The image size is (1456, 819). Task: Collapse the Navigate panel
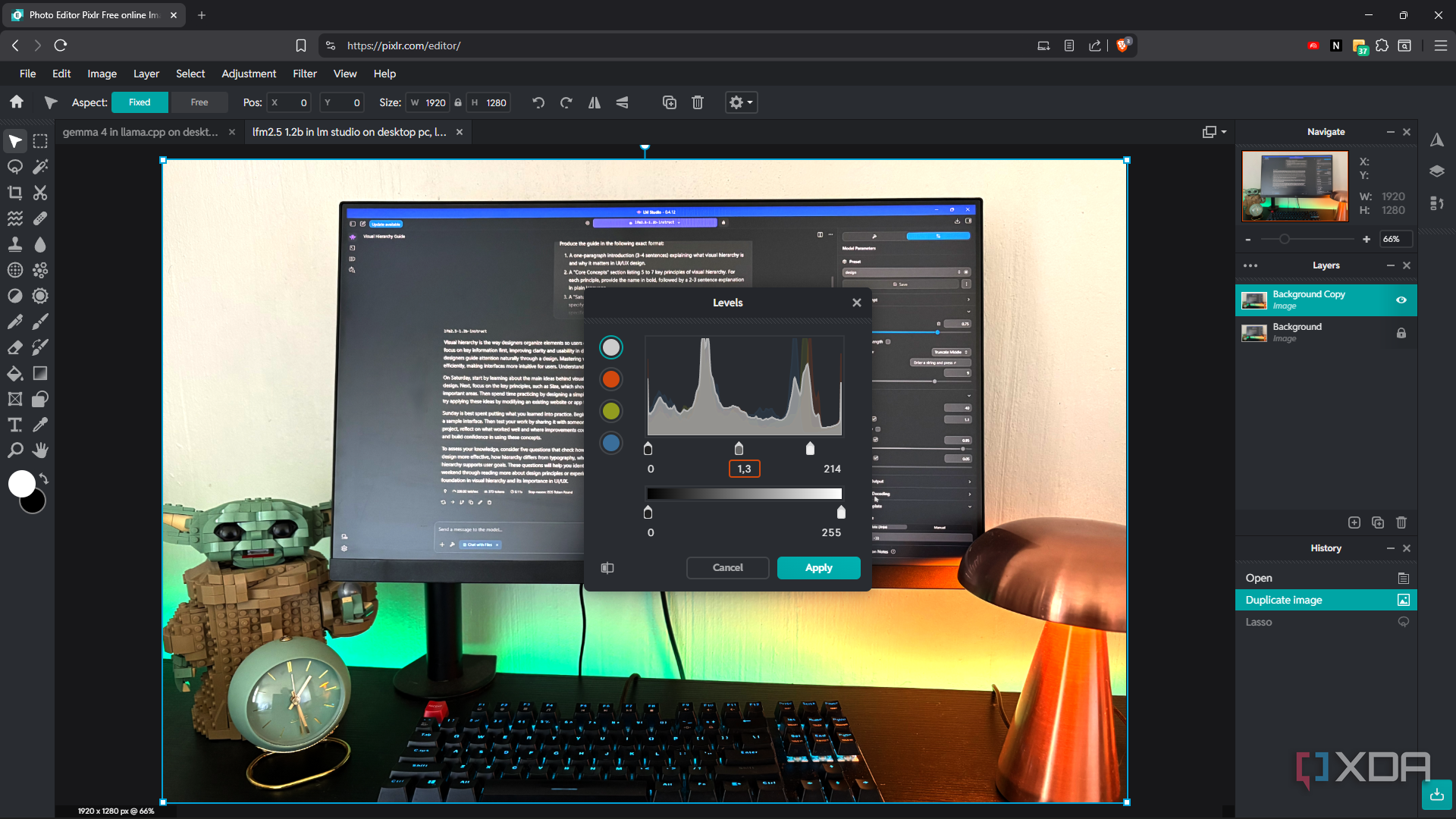(x=1391, y=132)
